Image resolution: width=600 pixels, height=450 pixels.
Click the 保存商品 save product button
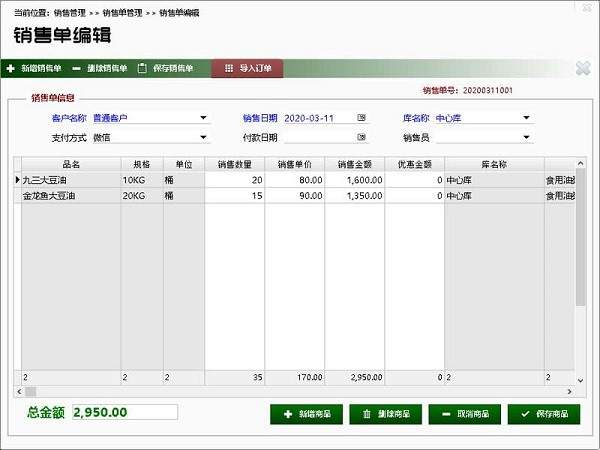coord(544,414)
